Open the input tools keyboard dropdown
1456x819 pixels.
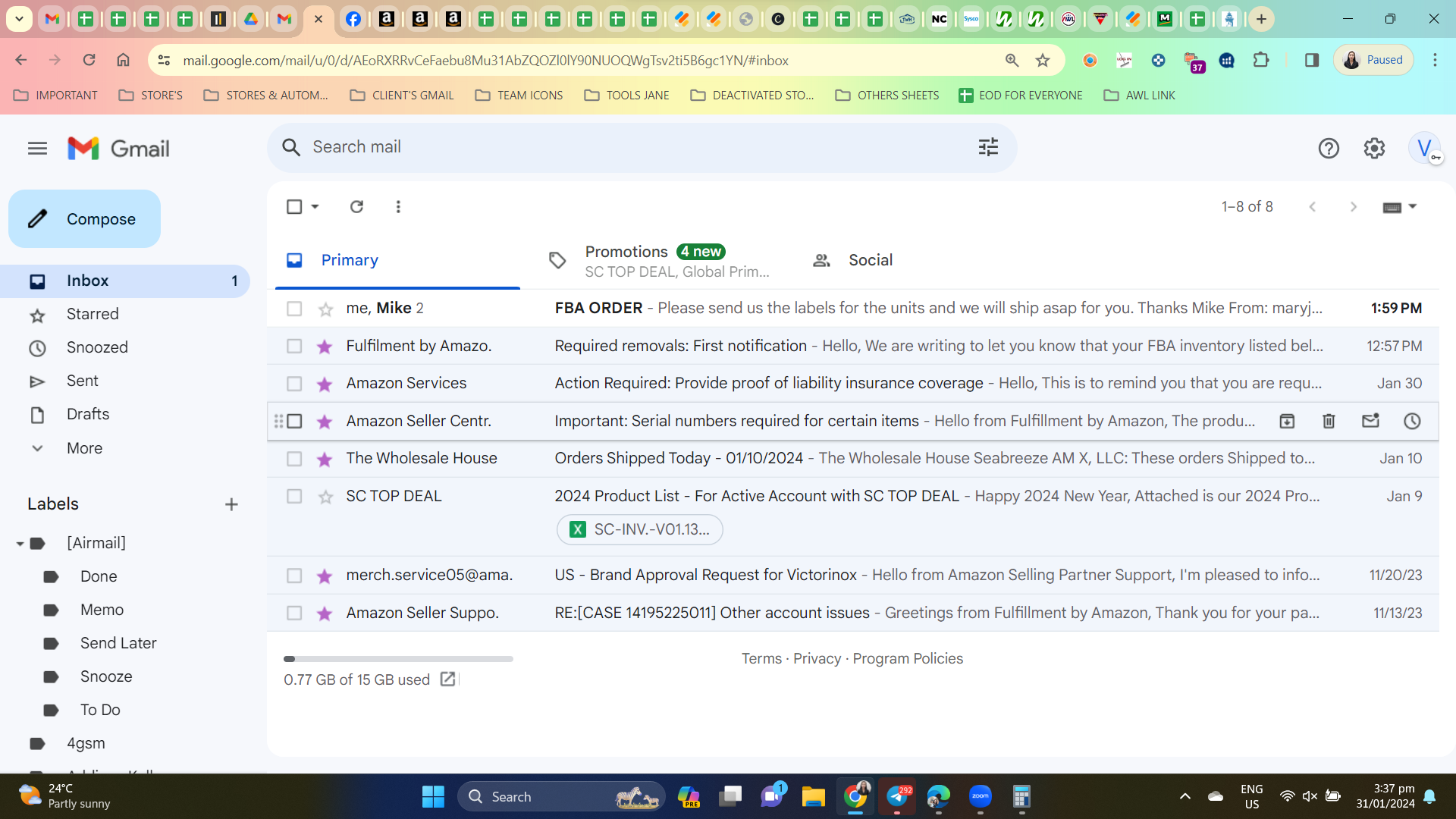pyautogui.click(x=1400, y=206)
